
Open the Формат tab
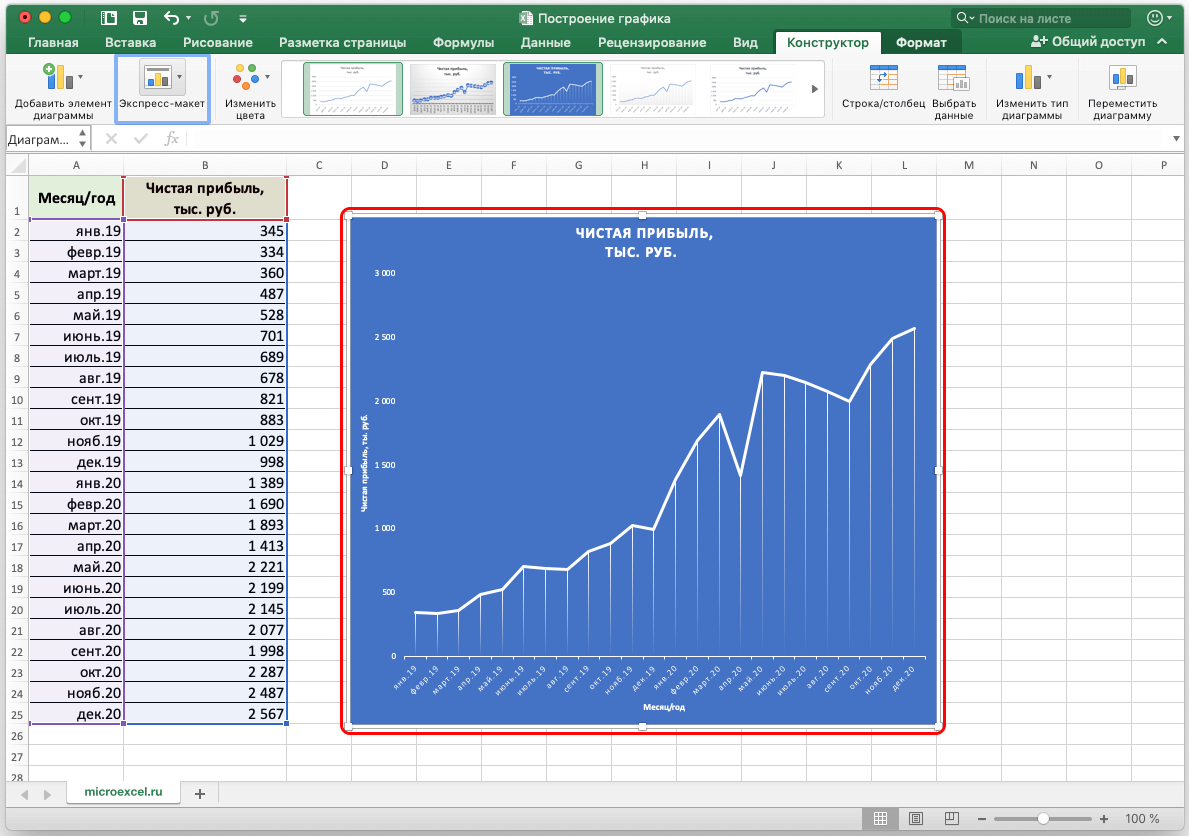tap(921, 42)
